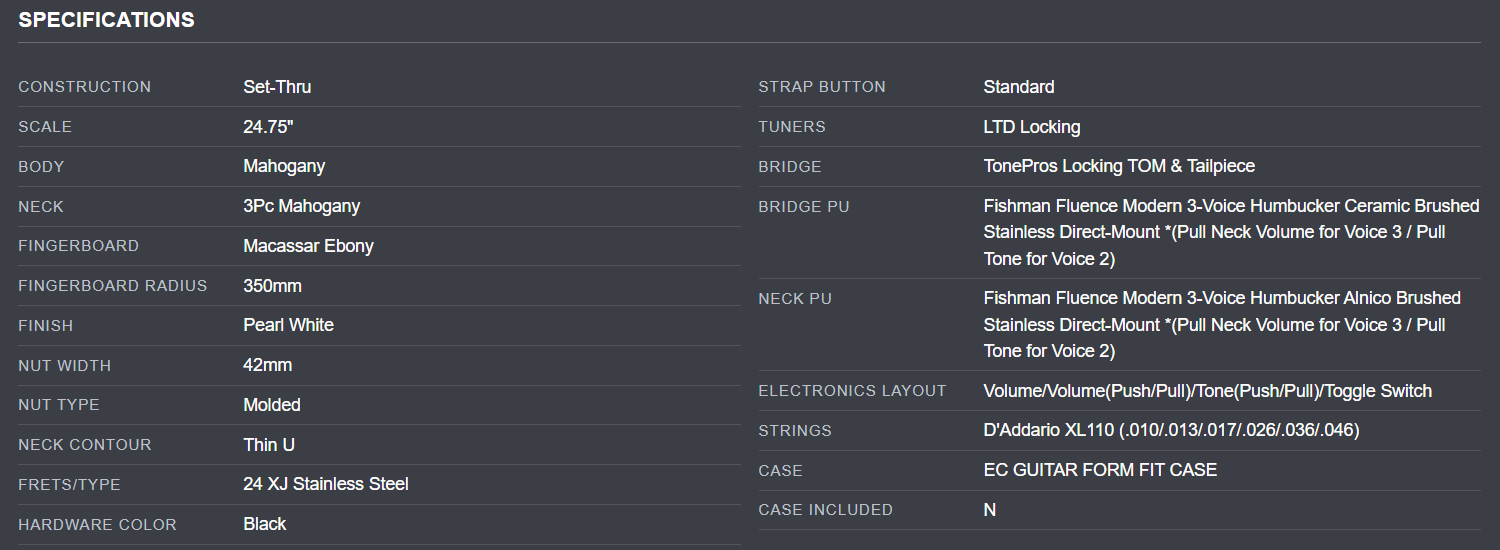The image size is (1500, 550).
Task: Click the HARDWARE COLOR label
Action: (x=97, y=525)
